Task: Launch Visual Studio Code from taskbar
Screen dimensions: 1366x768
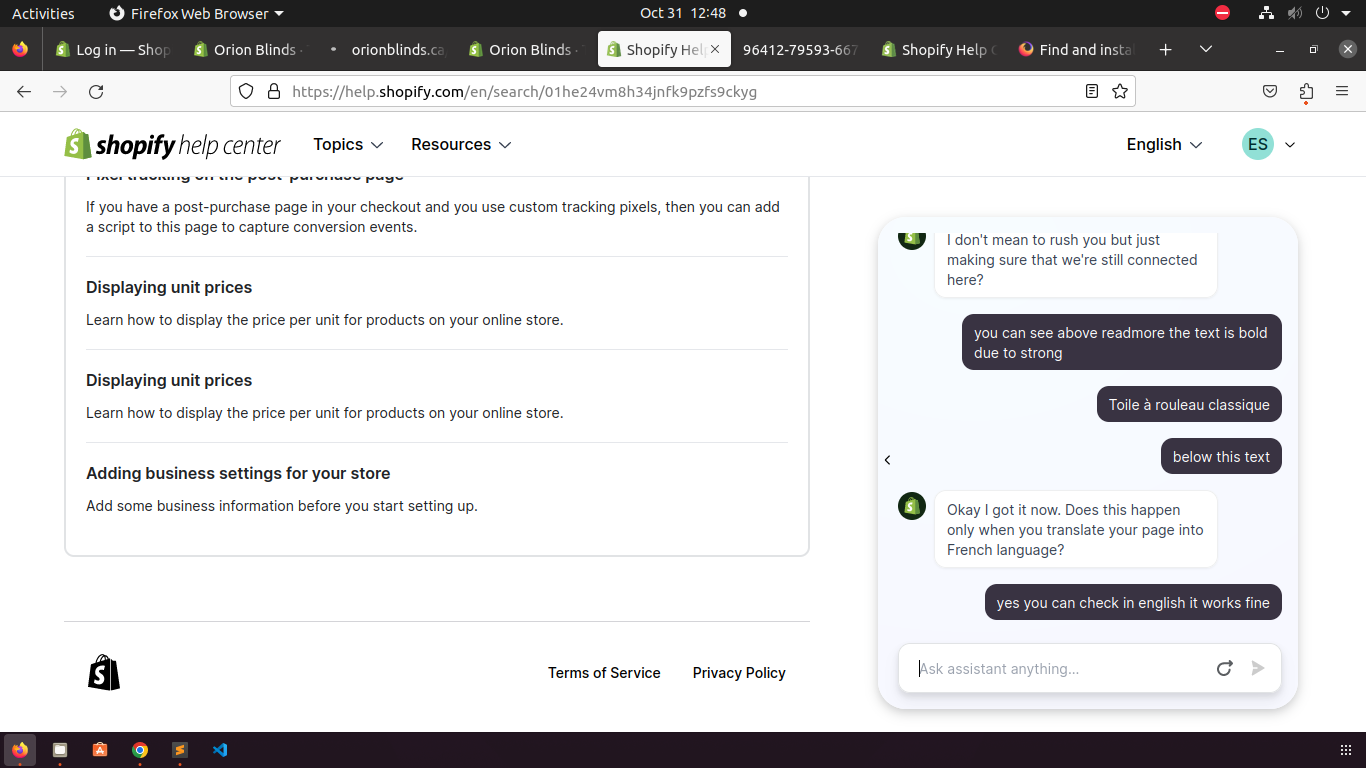Action: (220, 750)
